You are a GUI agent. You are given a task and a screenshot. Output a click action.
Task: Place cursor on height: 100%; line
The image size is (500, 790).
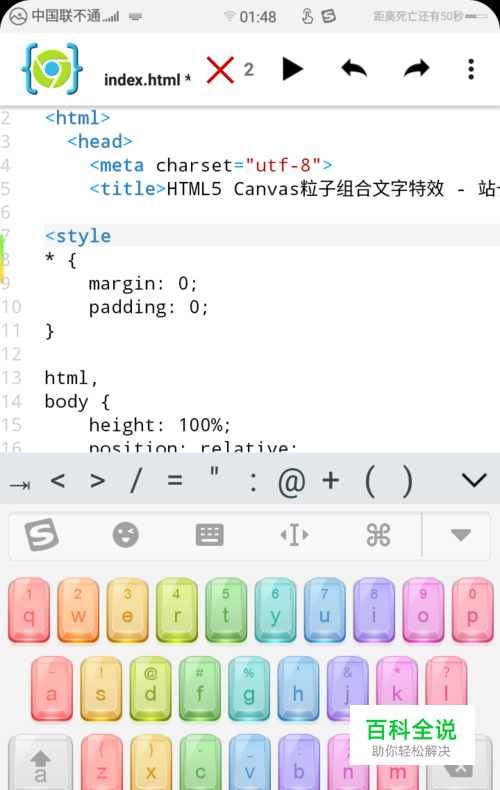click(159, 425)
